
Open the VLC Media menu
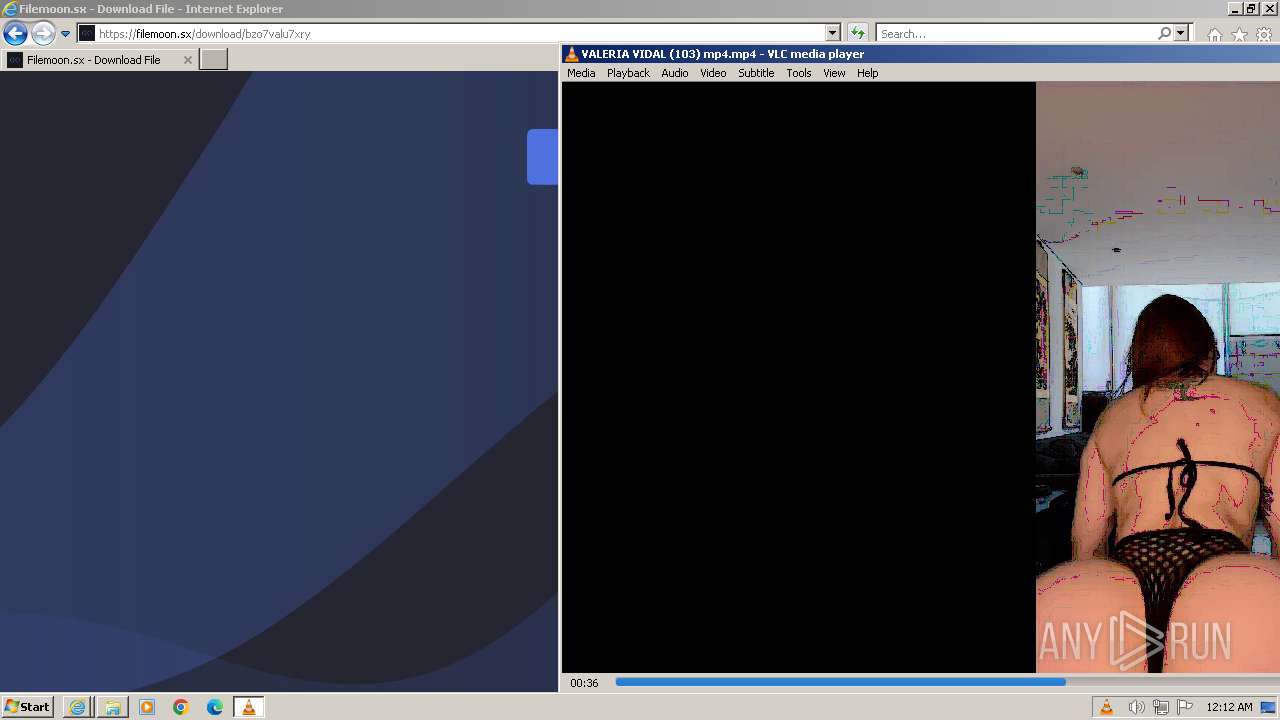[580, 73]
